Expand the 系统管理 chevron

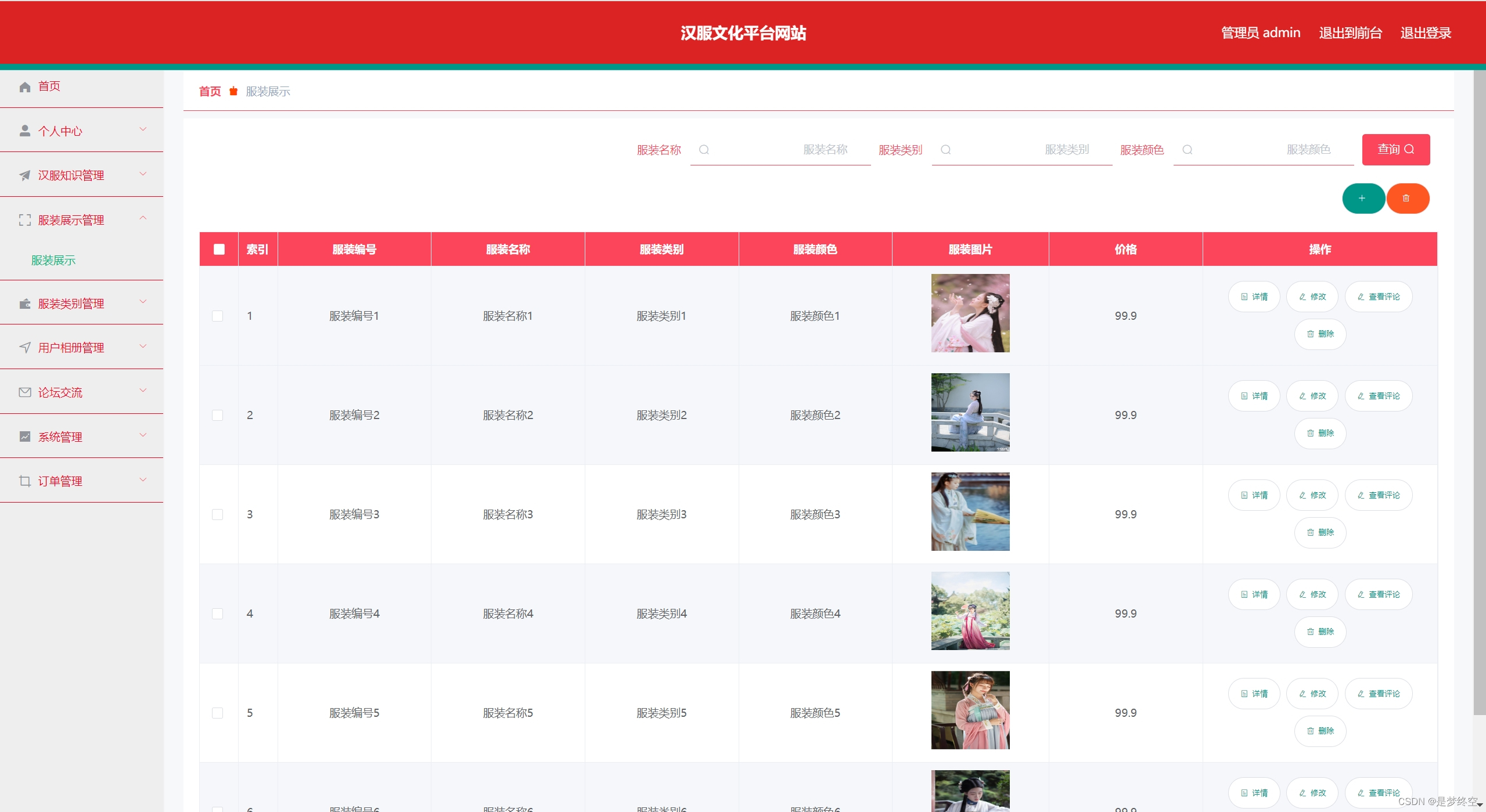[x=143, y=435]
